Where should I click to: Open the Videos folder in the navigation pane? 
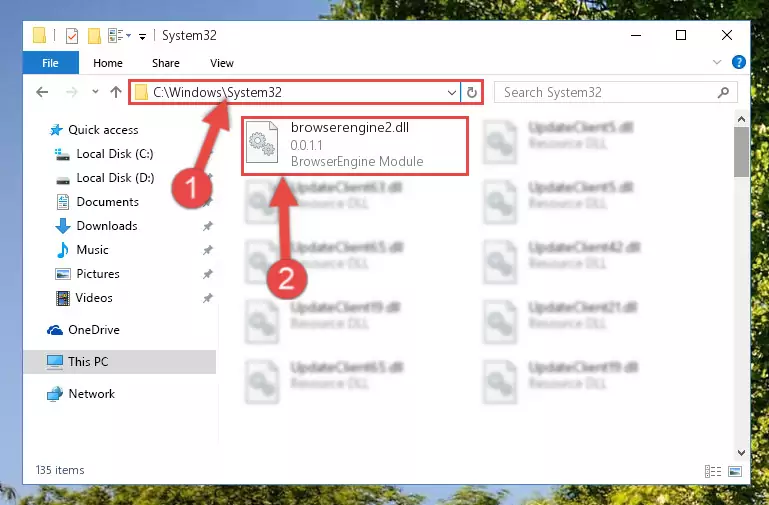point(94,298)
